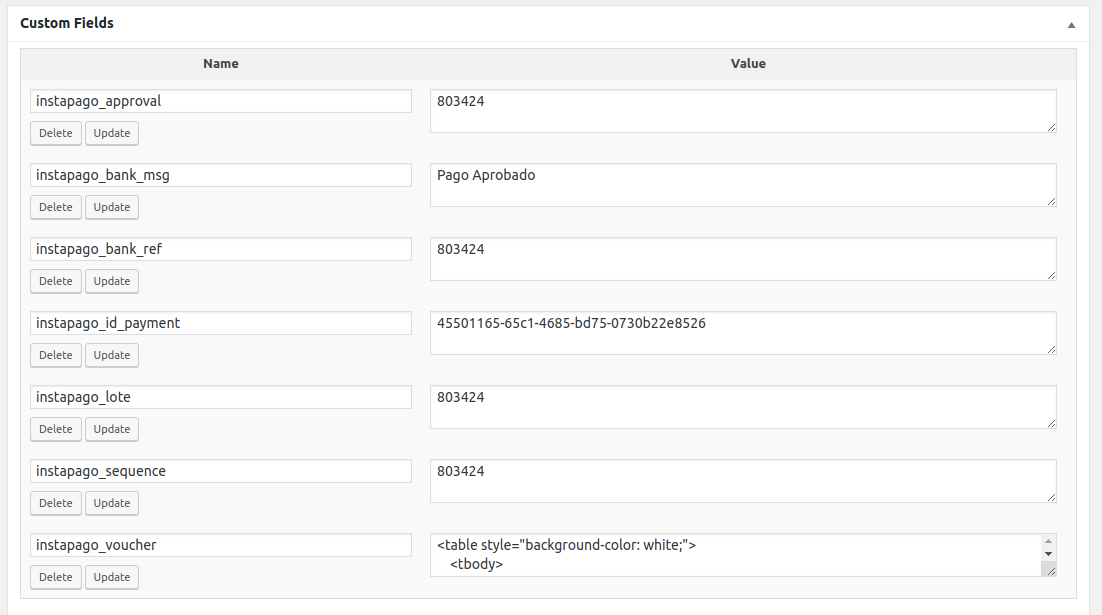Viewport: 1102px width, 615px height.
Task: Delete the instapago_bank_msg field
Action: pos(56,207)
